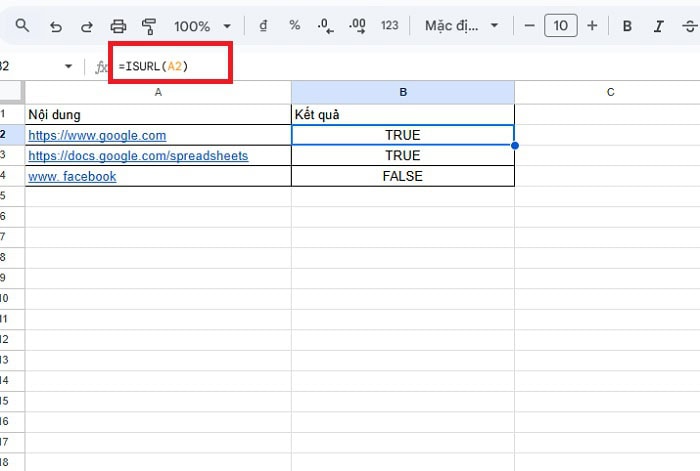Viewport: 700px width, 471px height.
Task: Decrease the font size with minus
Action: 530,25
